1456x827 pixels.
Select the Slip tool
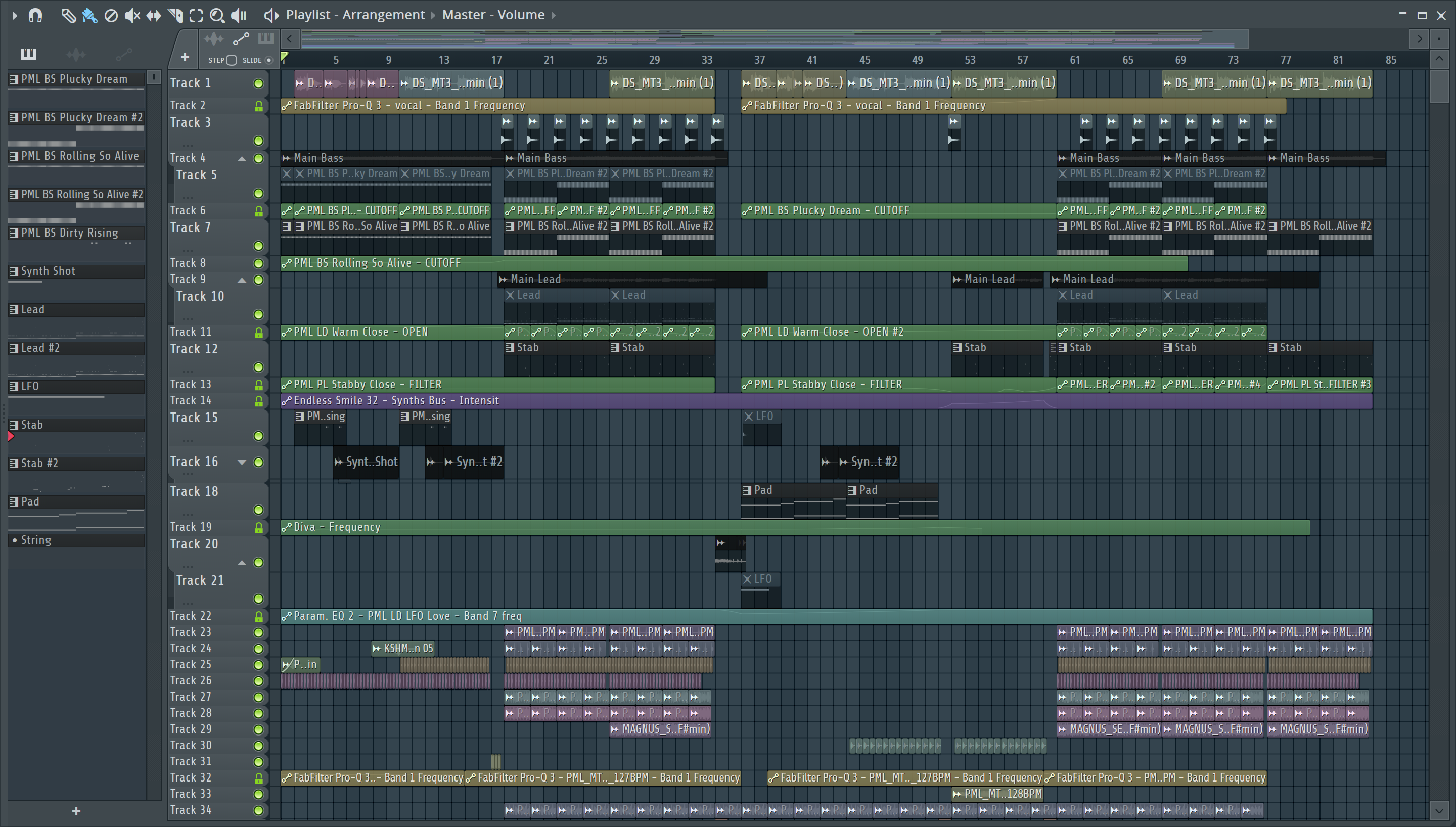point(153,15)
